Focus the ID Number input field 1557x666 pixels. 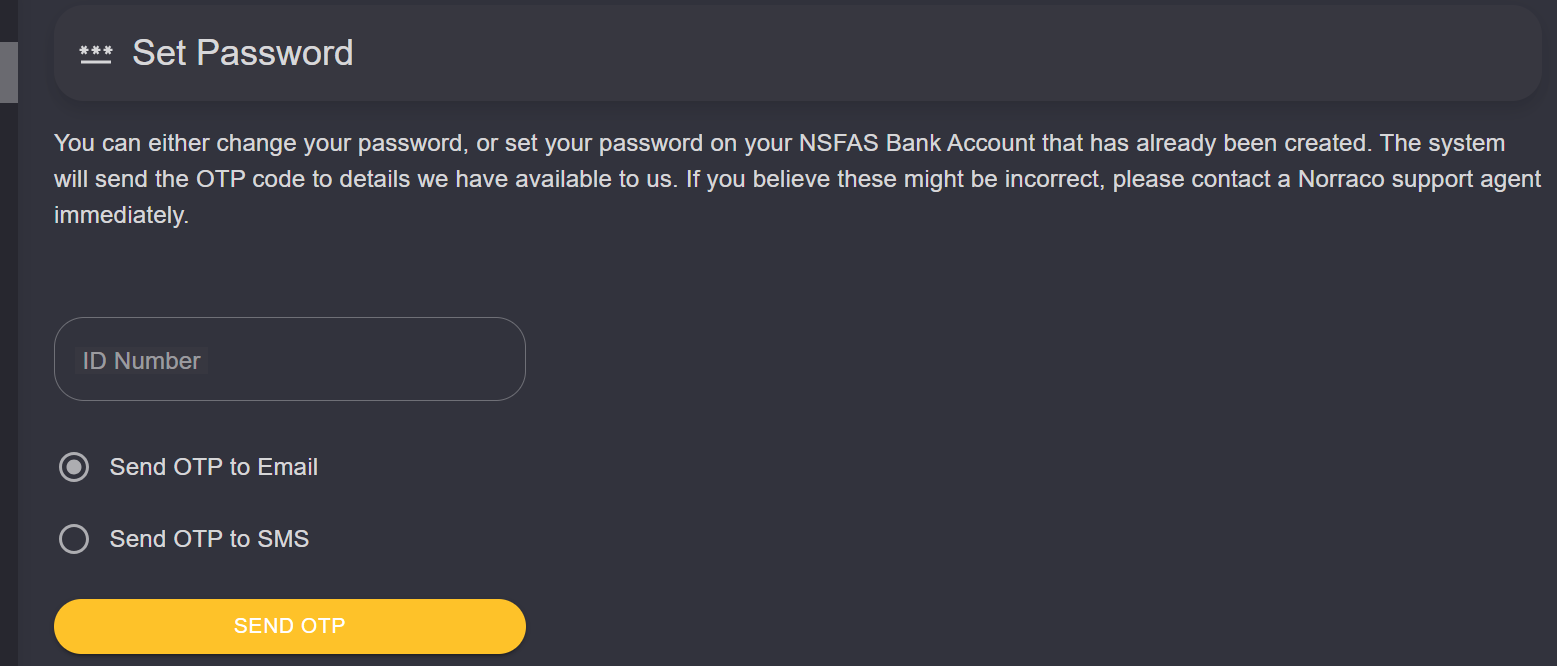[x=290, y=359]
